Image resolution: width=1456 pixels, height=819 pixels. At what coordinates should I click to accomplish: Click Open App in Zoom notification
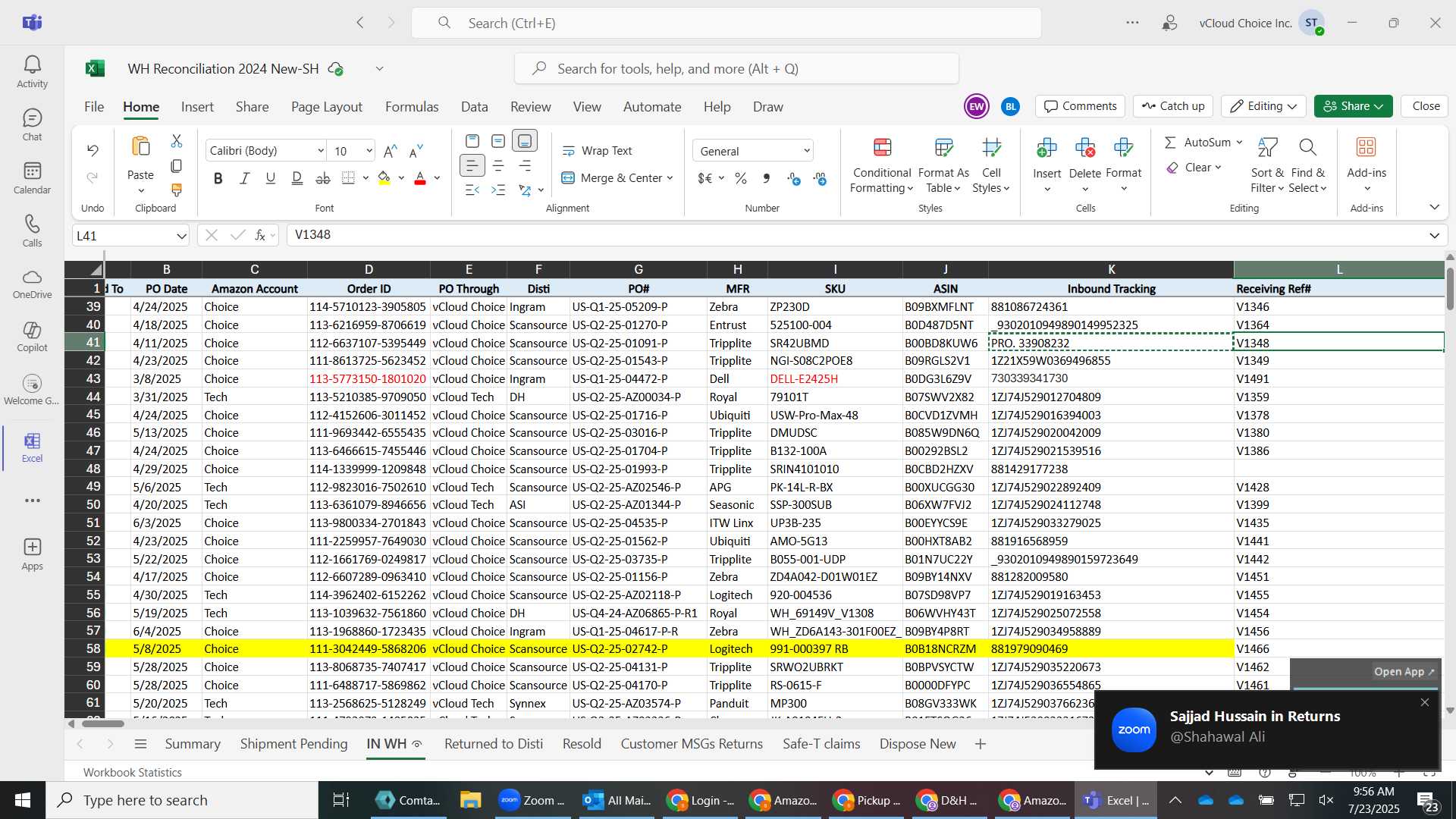pyautogui.click(x=1404, y=672)
